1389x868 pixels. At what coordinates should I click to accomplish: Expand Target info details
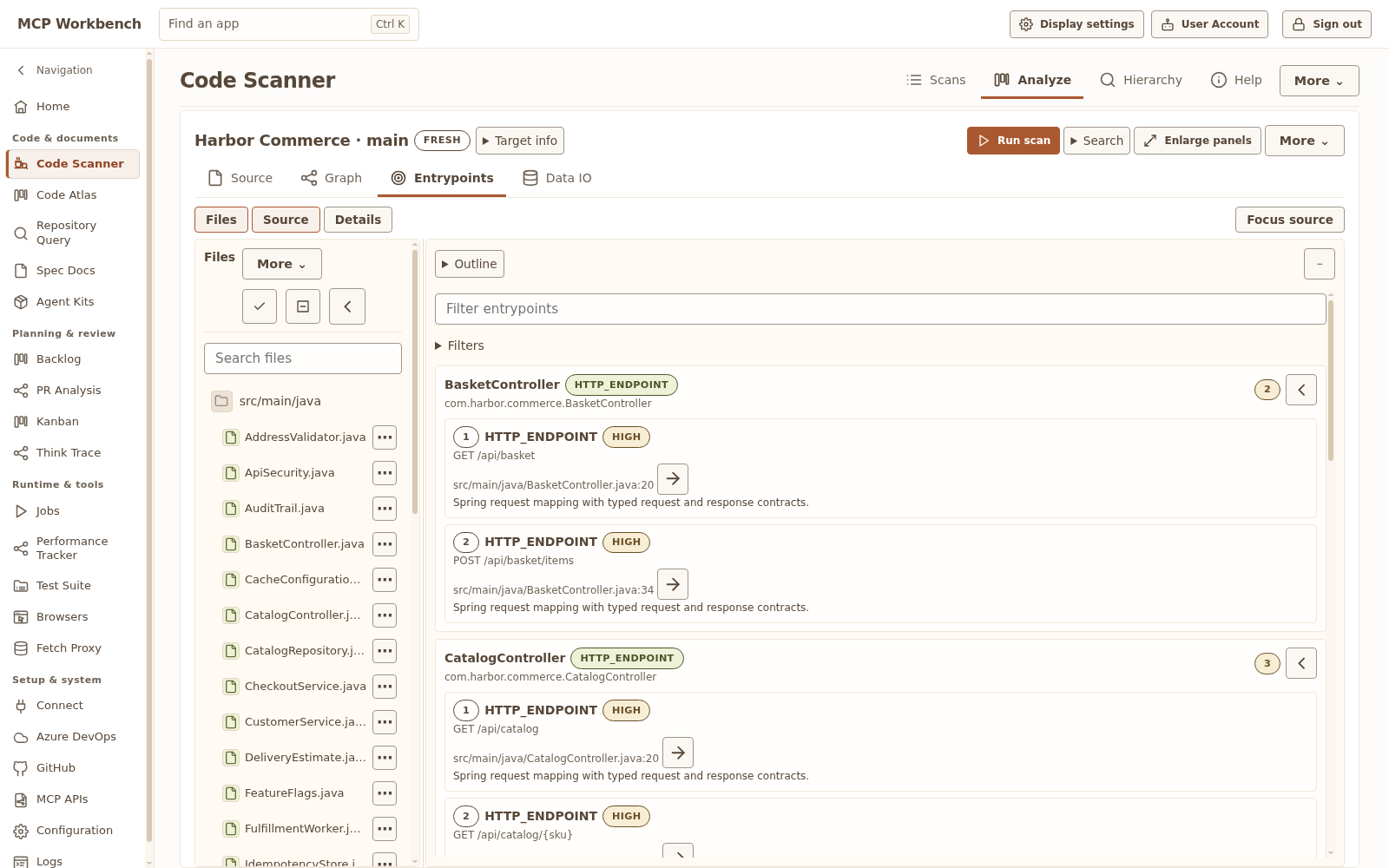(x=520, y=141)
